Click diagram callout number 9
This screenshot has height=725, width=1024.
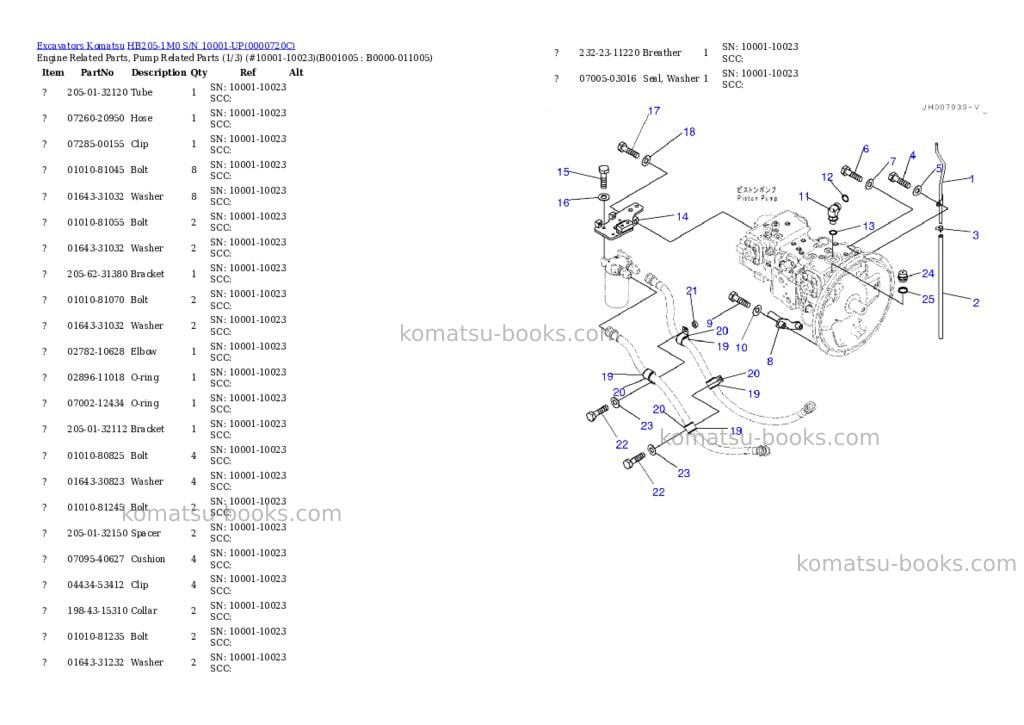click(709, 323)
